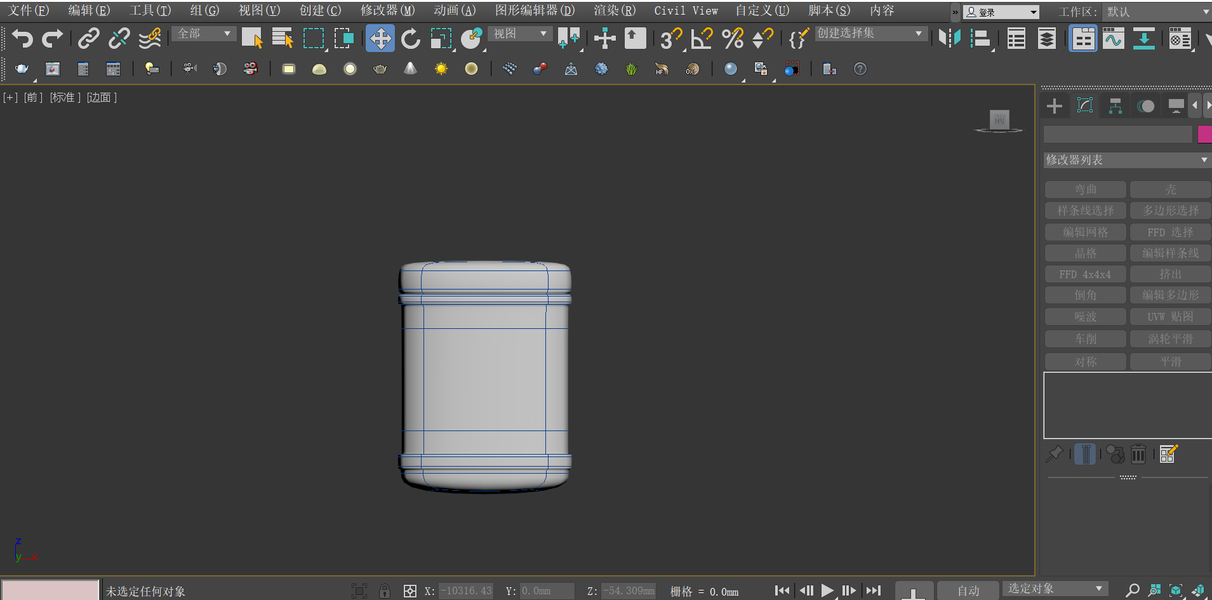Open the 创建选择集 named selection dropdown

coord(870,34)
